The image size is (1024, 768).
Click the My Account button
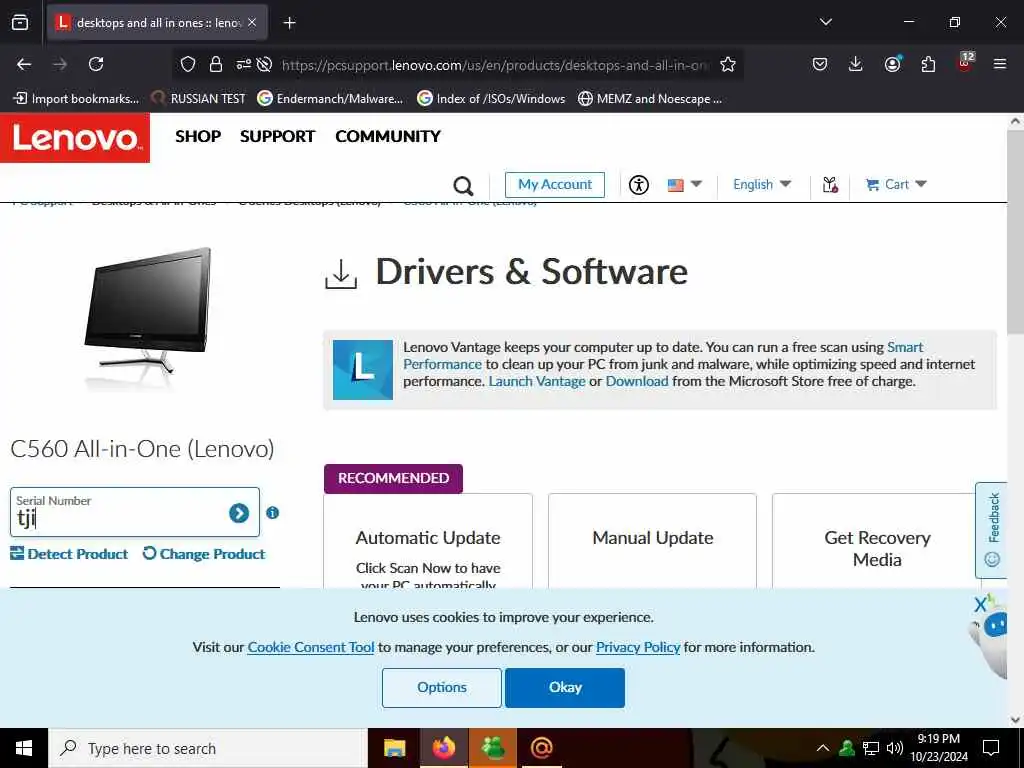(554, 185)
